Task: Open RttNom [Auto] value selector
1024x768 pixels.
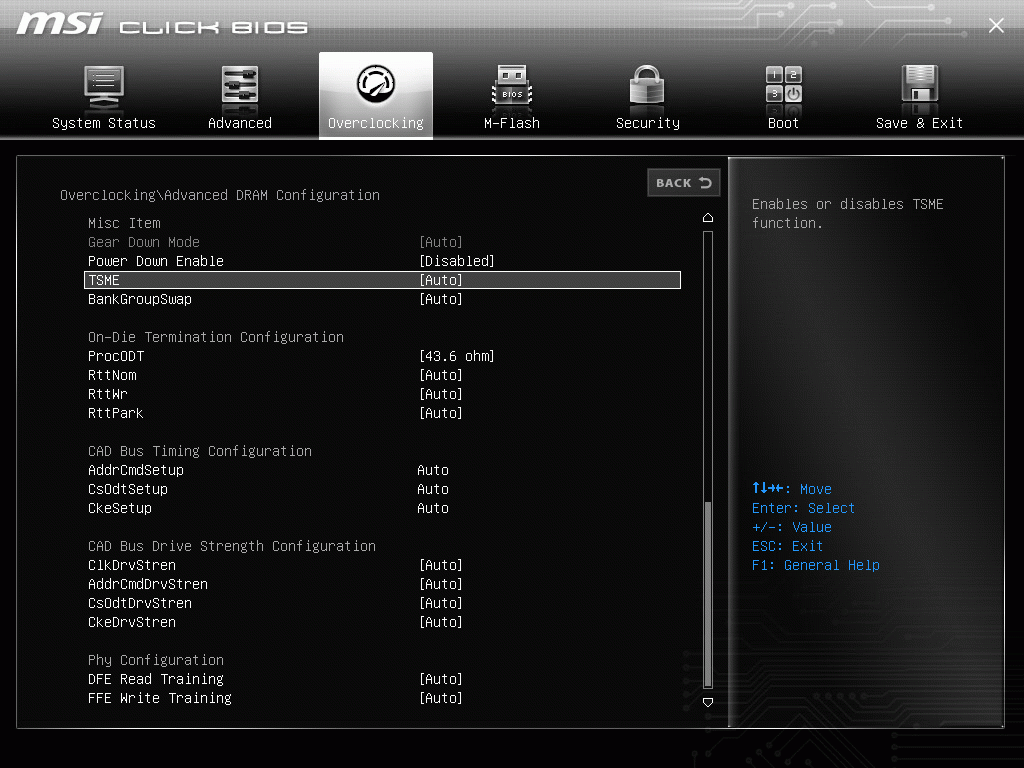Action: point(441,375)
